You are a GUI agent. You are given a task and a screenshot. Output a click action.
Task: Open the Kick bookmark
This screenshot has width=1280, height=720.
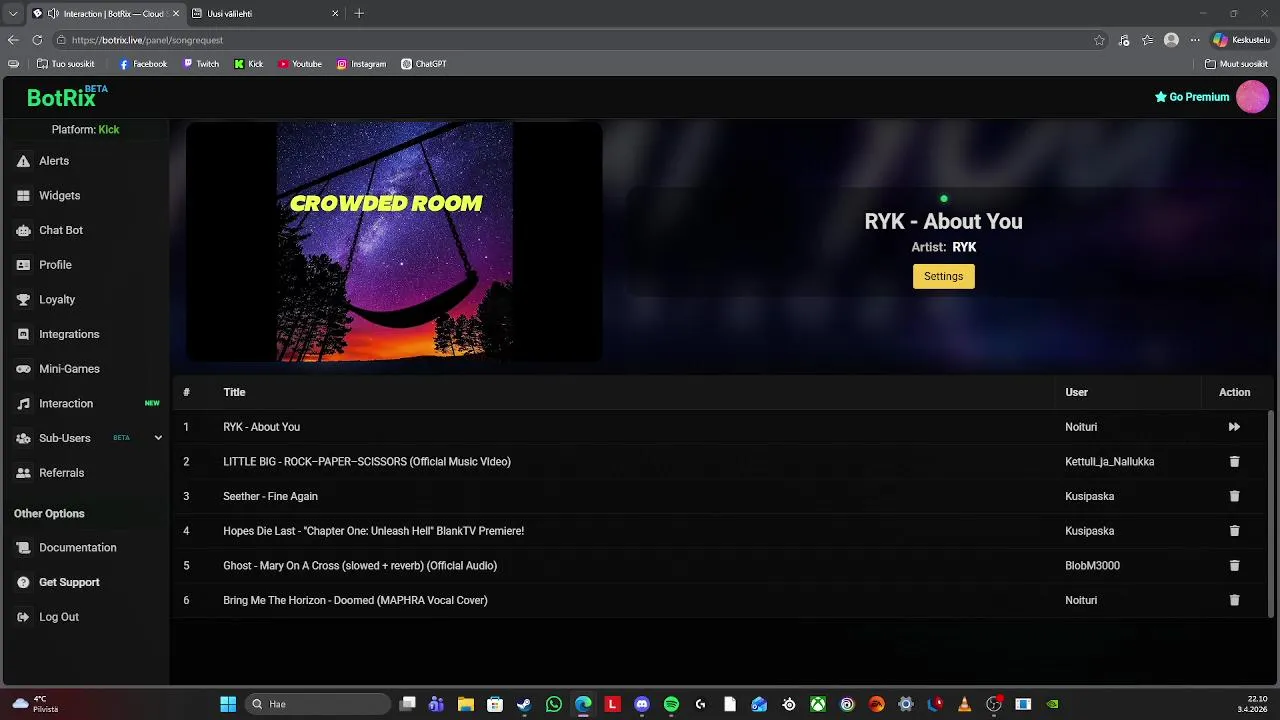[x=249, y=64]
